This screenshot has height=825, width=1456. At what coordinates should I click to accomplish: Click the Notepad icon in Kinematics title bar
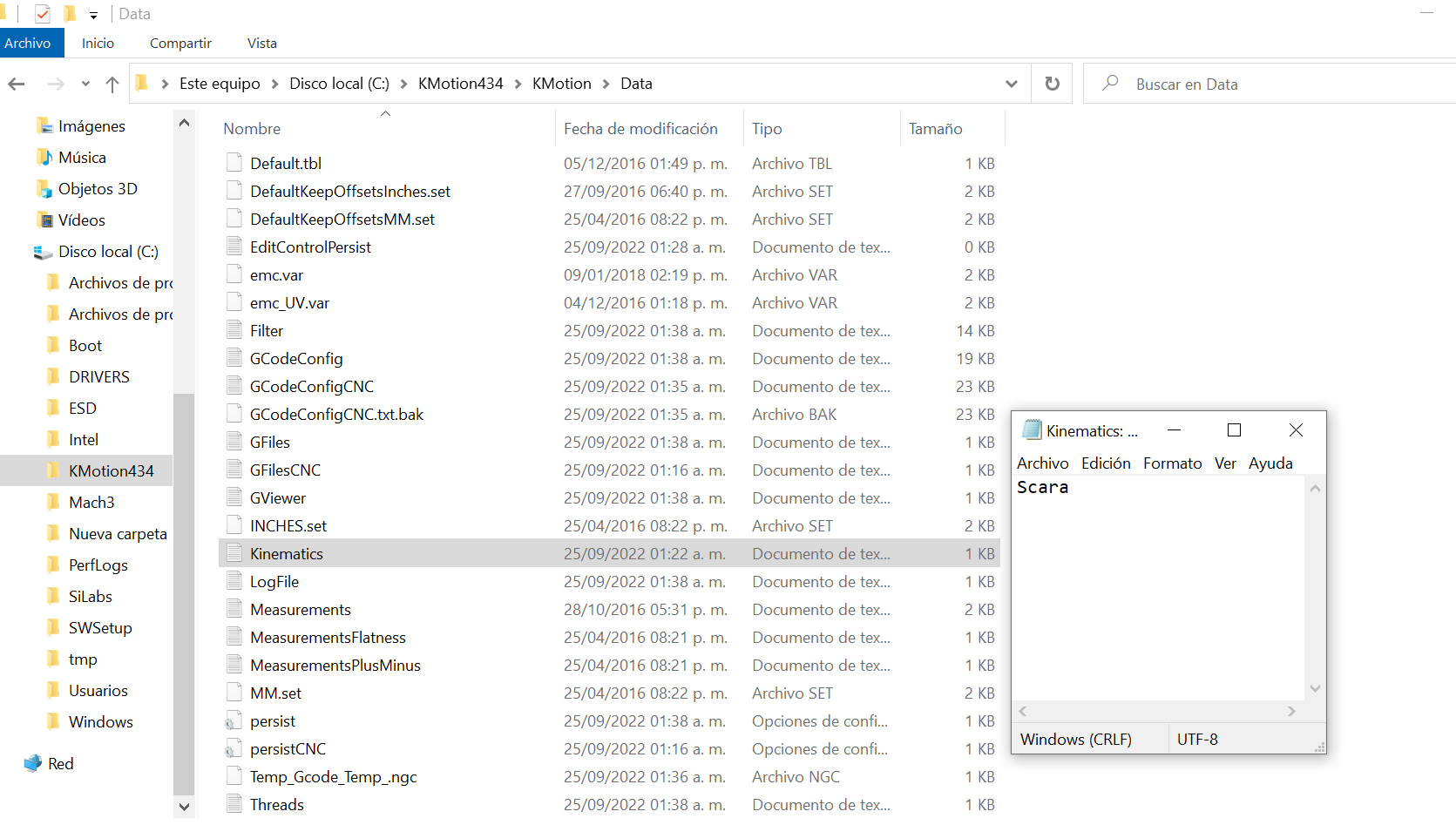pos(1032,430)
